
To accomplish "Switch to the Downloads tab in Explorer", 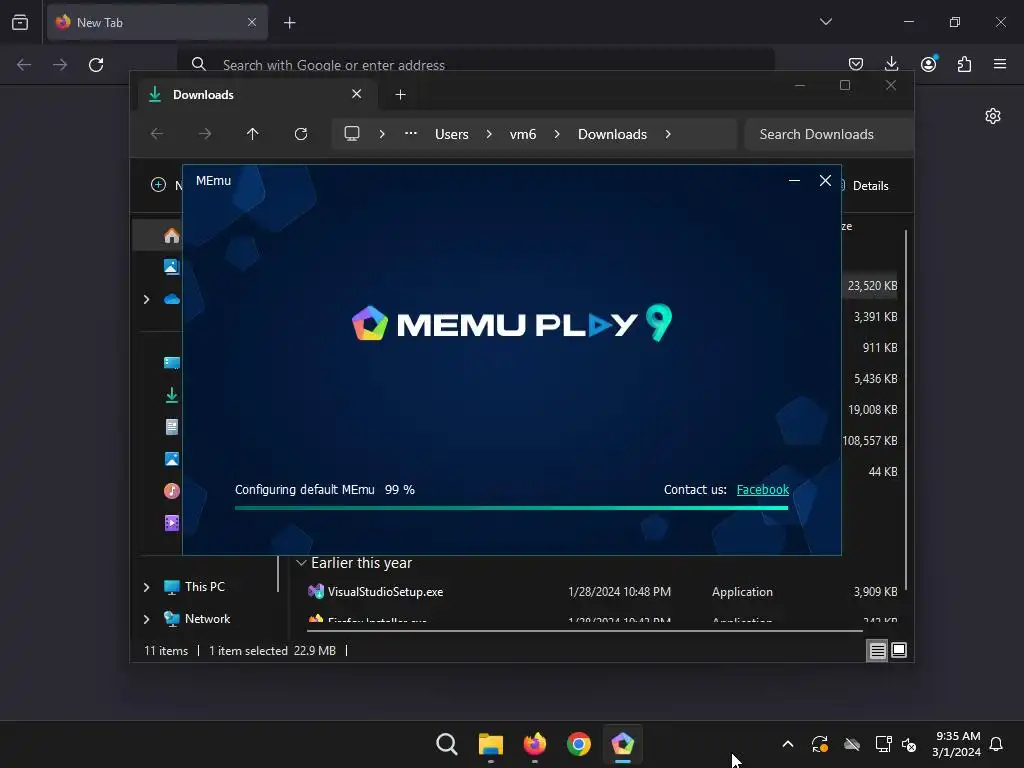I will pos(257,95).
